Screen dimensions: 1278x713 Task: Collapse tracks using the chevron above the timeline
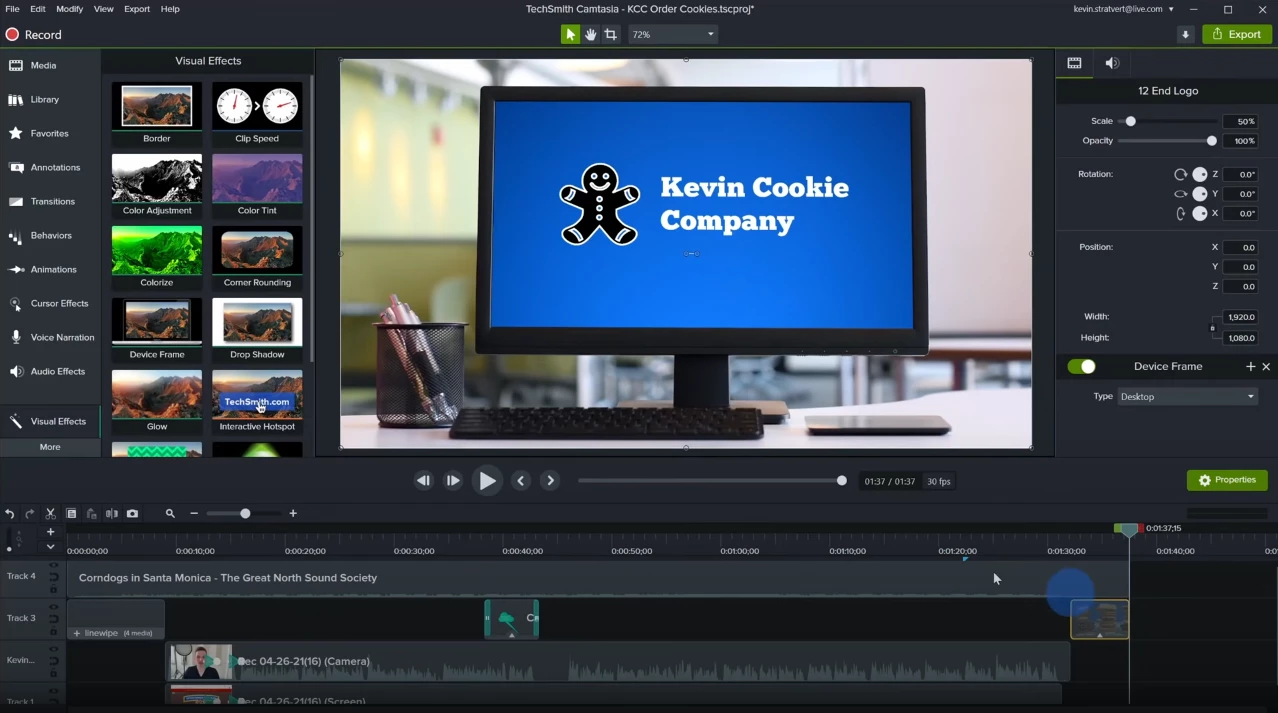point(50,546)
